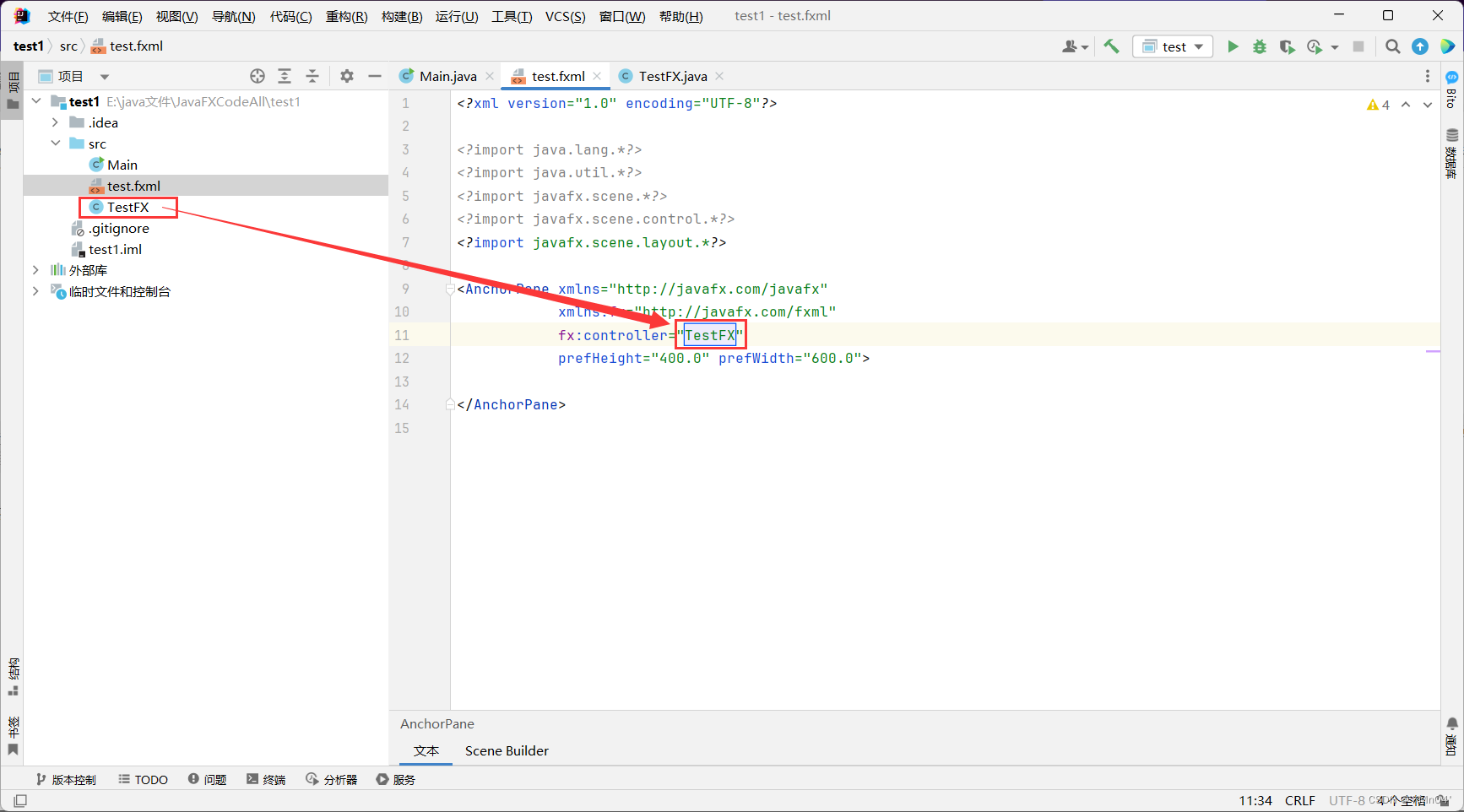Open the 文件(F) menu
1464x812 pixels.
(68, 16)
